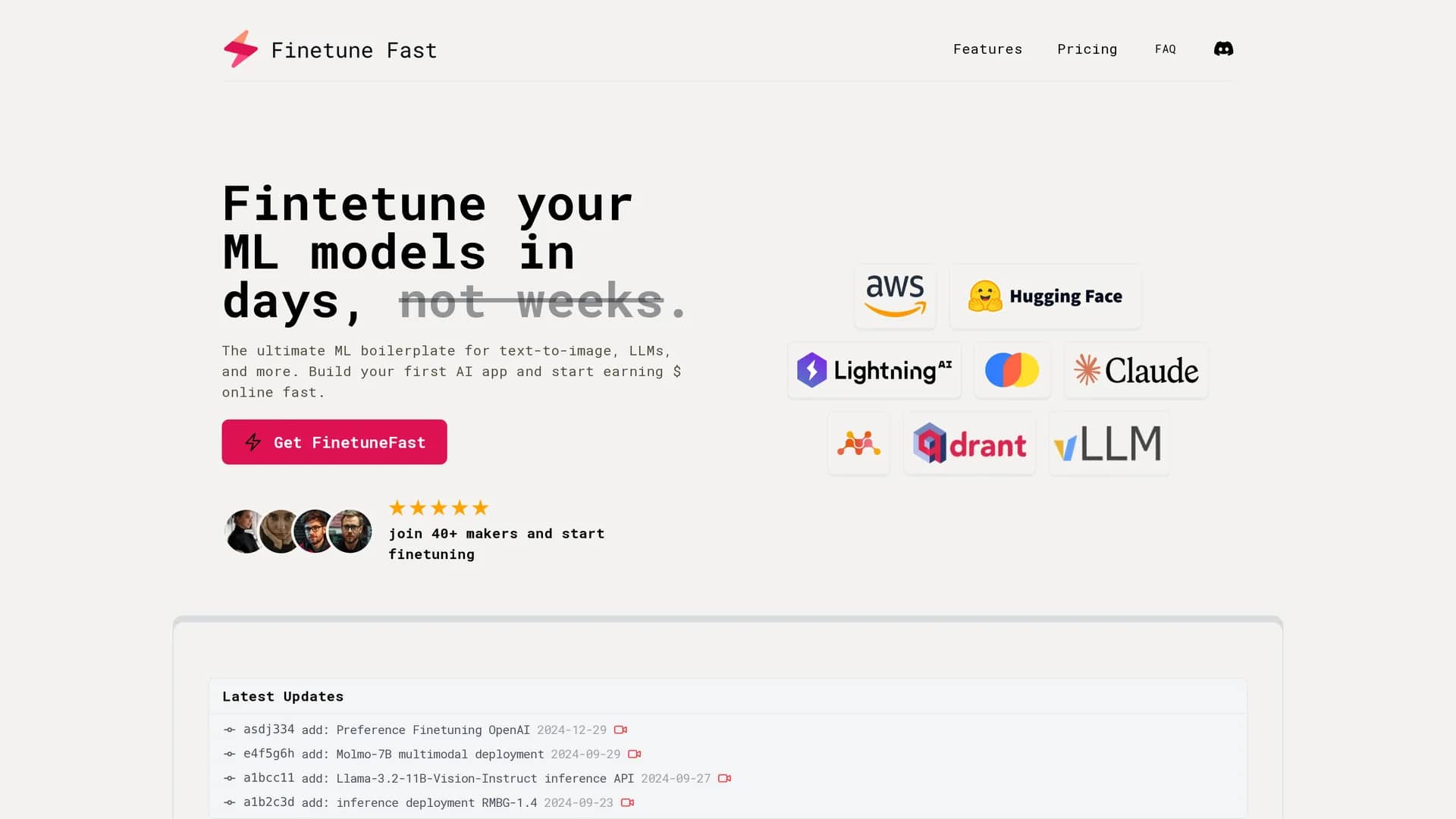The image size is (1456, 819).
Task: Open the FAQ nav item
Action: (1165, 49)
